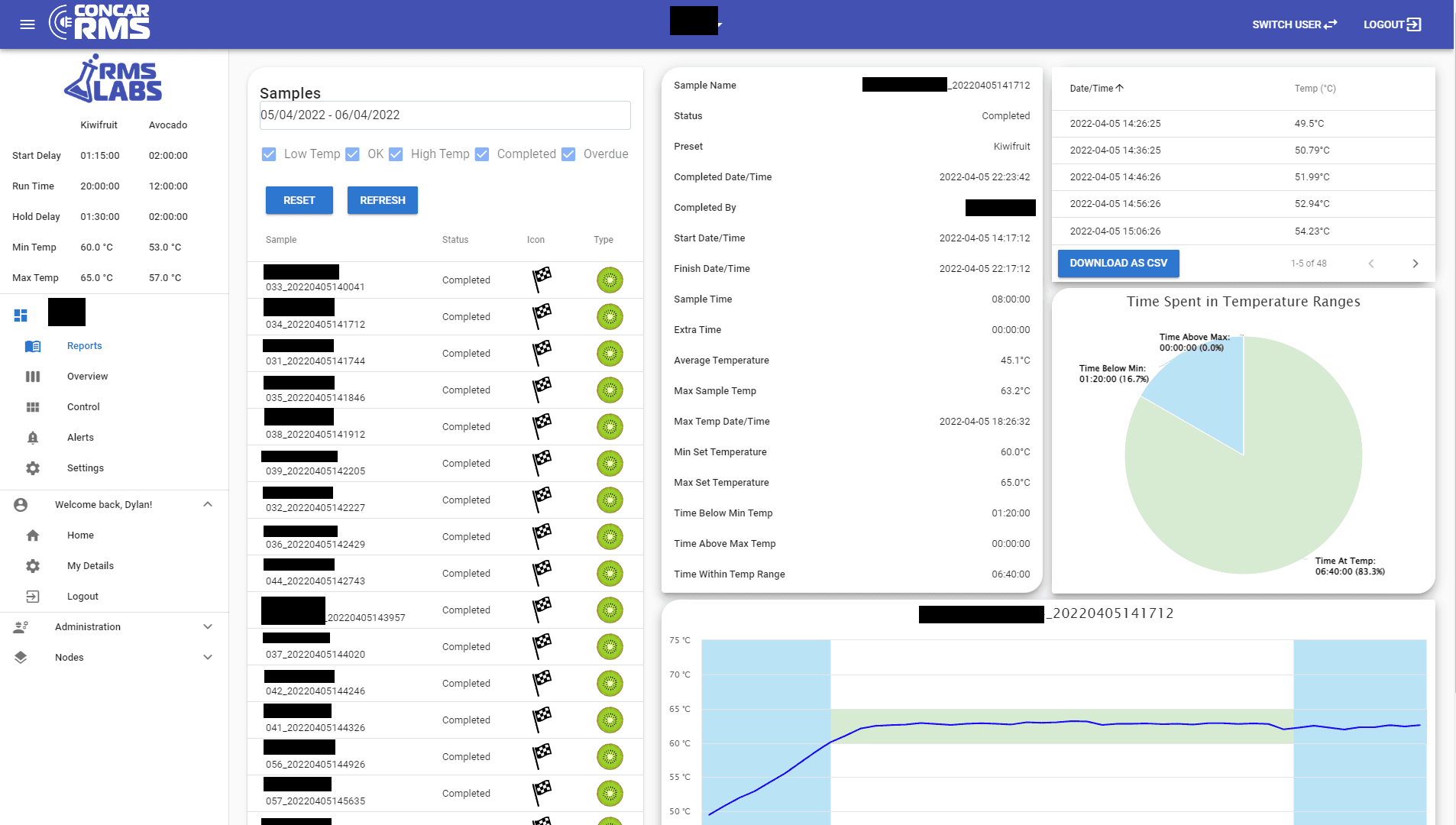Click the Temp (°C) column header
This screenshot has height=825, width=1456.
pyautogui.click(x=1315, y=89)
